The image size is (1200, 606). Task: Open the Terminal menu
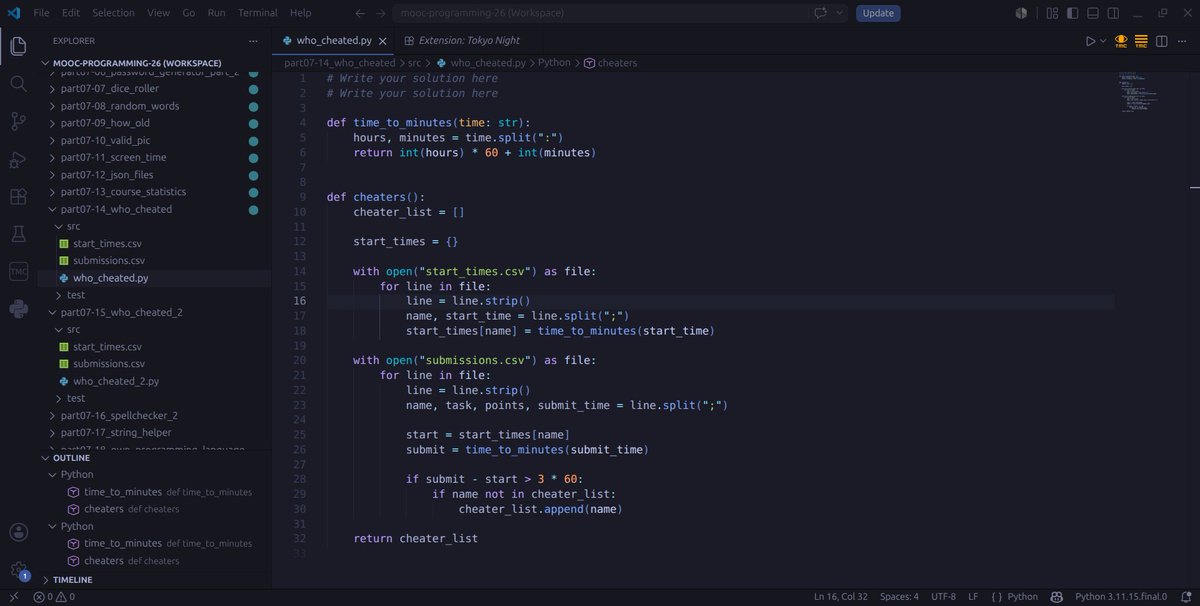(x=258, y=13)
